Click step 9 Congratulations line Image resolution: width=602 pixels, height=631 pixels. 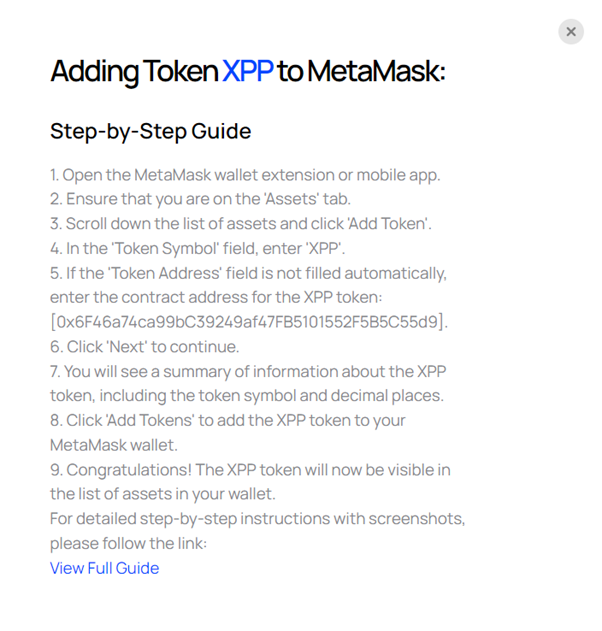coord(250,470)
